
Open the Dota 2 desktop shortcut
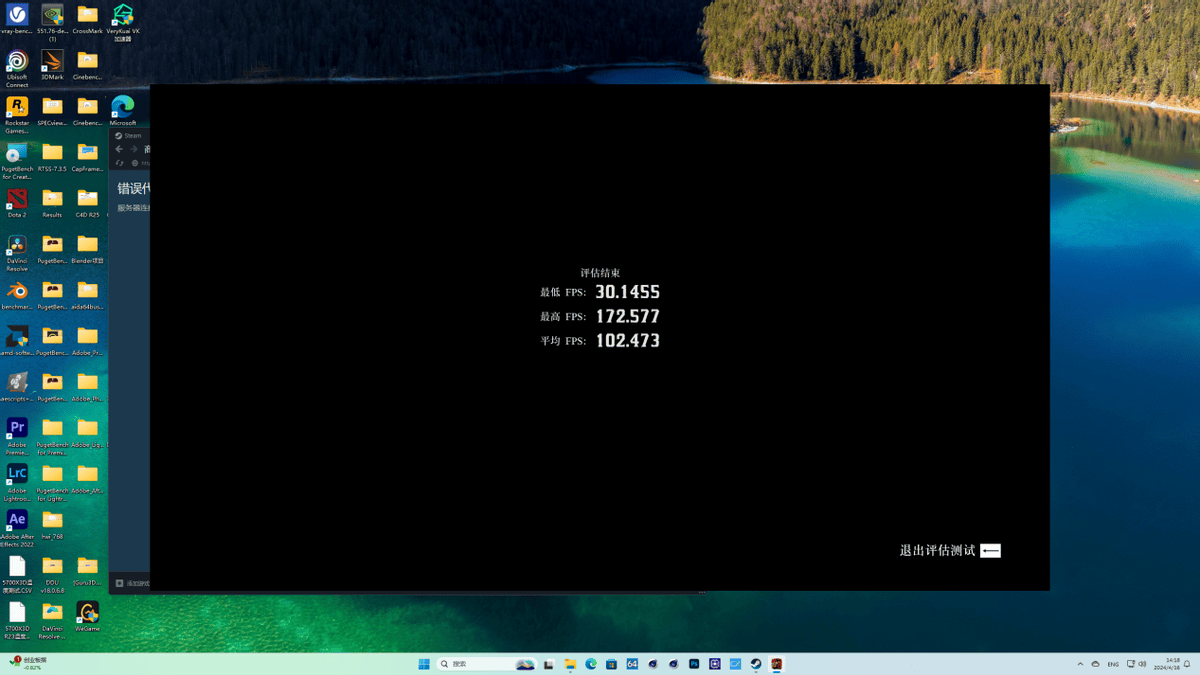[x=17, y=199]
